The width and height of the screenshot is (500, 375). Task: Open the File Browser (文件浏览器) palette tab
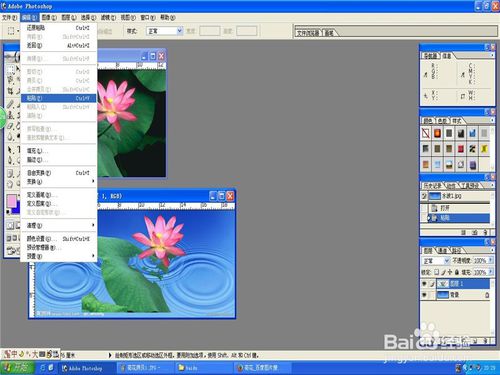click(x=308, y=33)
